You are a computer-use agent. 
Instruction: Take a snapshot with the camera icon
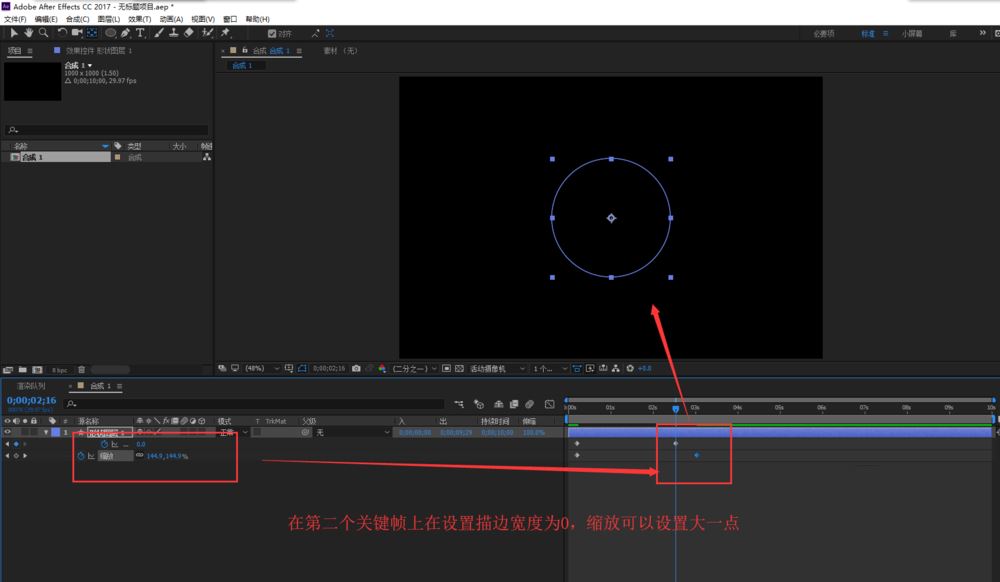(357, 368)
